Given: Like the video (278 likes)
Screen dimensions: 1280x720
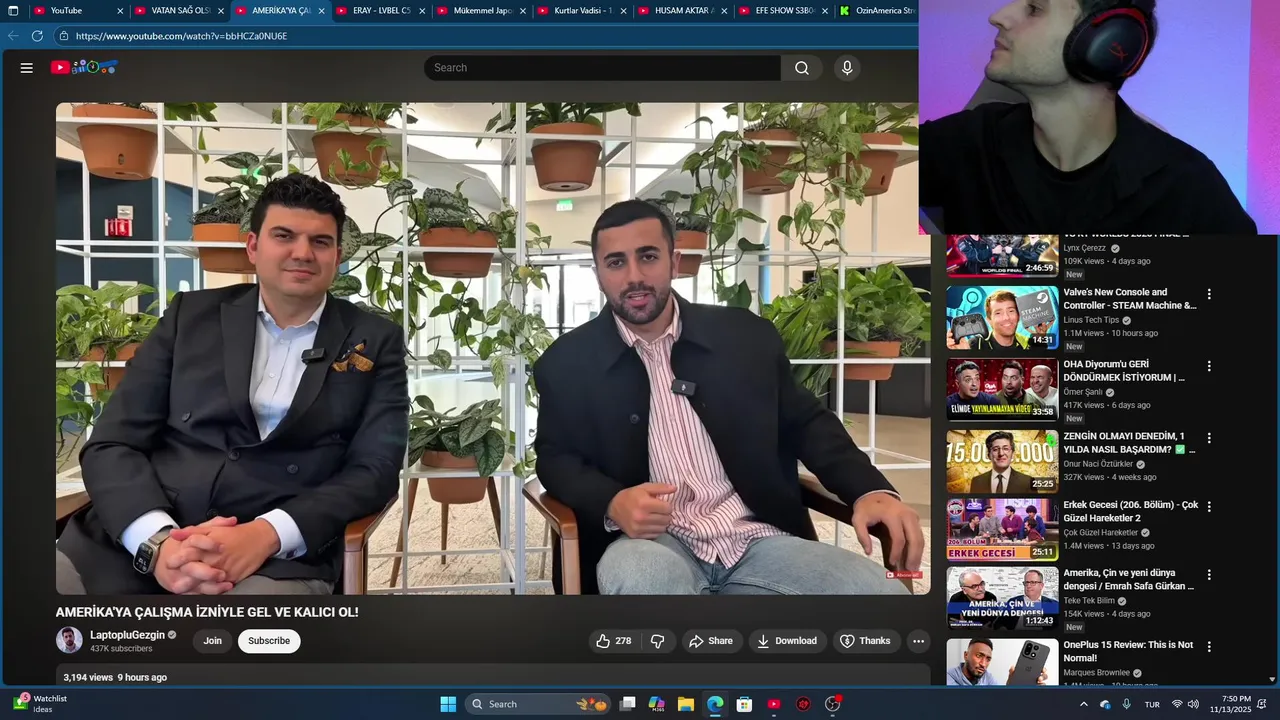Looking at the screenshot, I should 614,641.
